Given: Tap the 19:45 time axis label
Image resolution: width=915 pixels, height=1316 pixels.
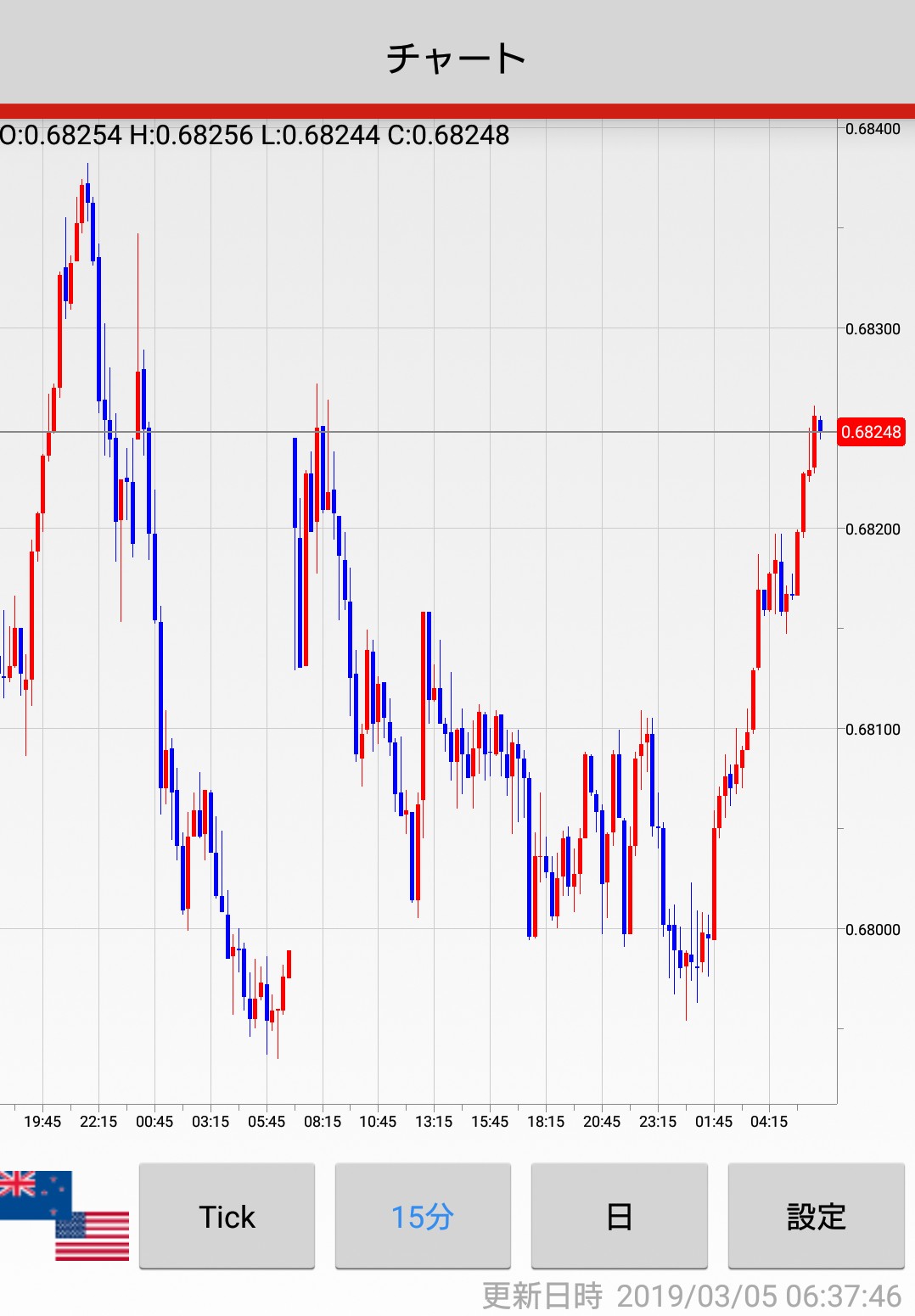Looking at the screenshot, I should (x=42, y=1121).
